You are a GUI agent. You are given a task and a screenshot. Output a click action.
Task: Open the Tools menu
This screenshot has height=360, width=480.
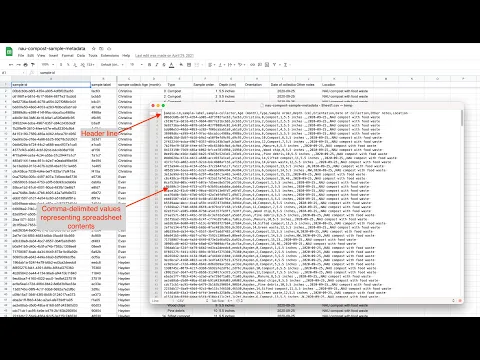pyautogui.click(x=93, y=56)
